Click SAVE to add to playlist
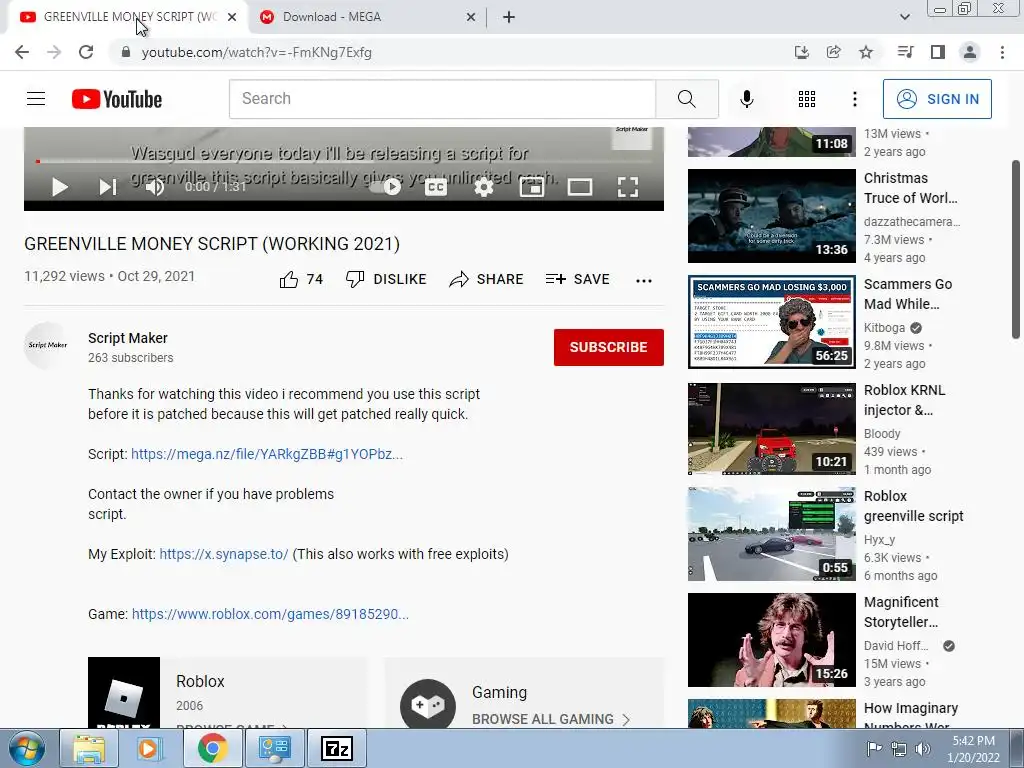 pos(577,280)
